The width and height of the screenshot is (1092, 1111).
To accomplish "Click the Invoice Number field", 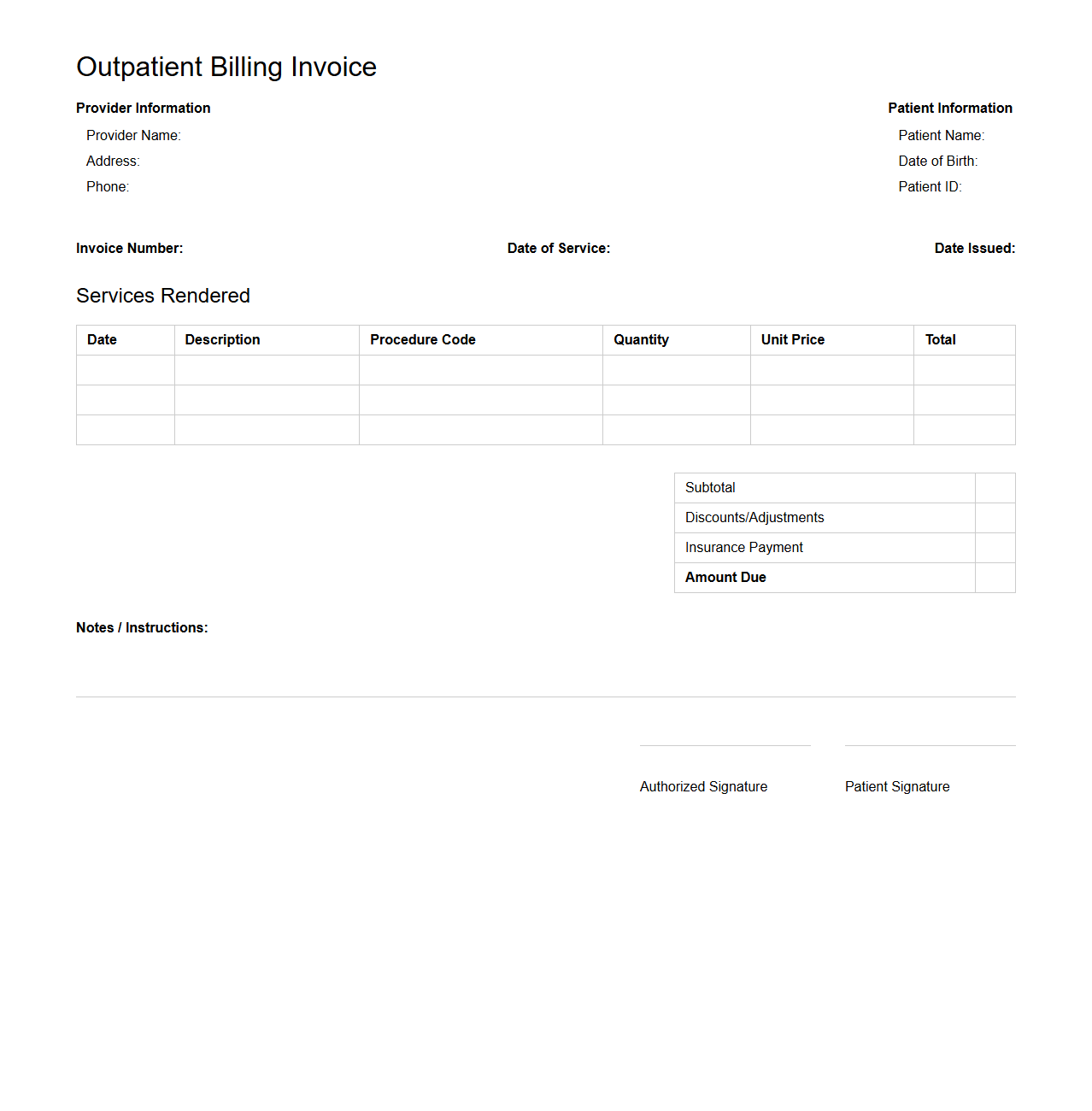I will 130,248.
